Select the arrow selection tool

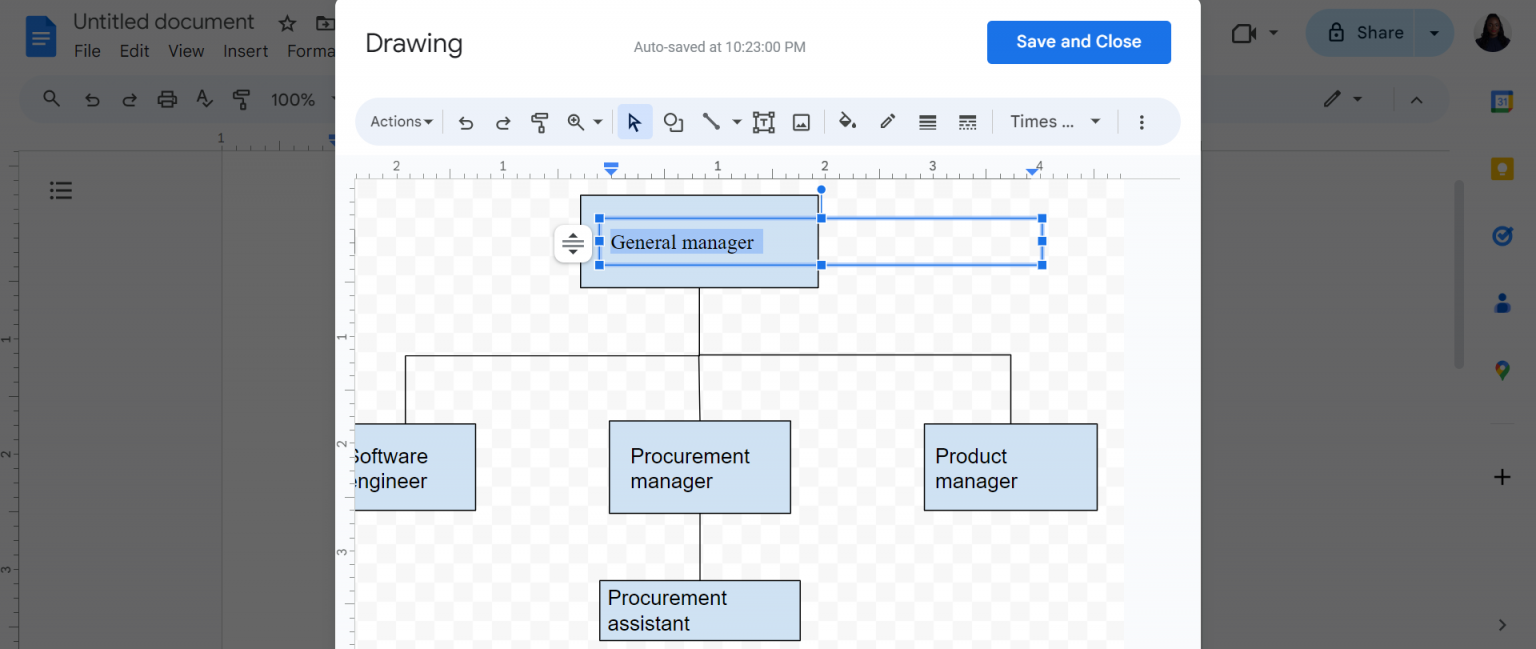635,121
